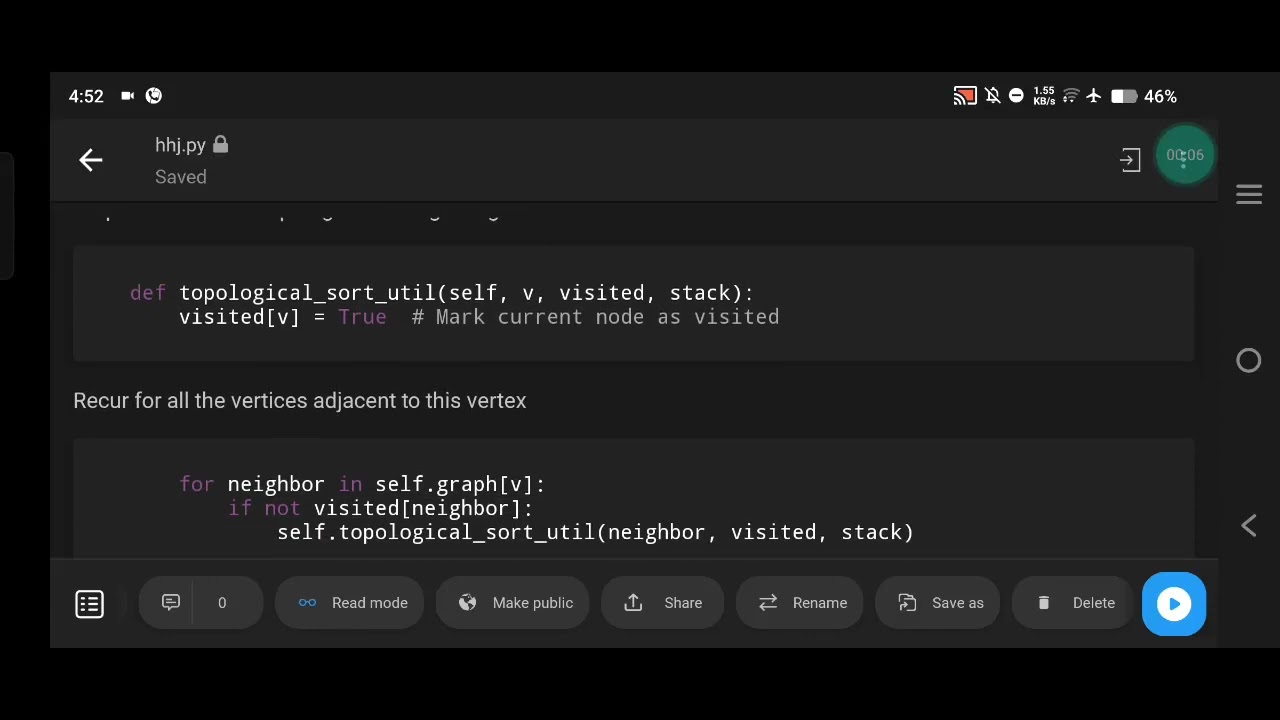1280x720 pixels.
Task: Tap the 46% battery percentage
Action: pos(1160,97)
